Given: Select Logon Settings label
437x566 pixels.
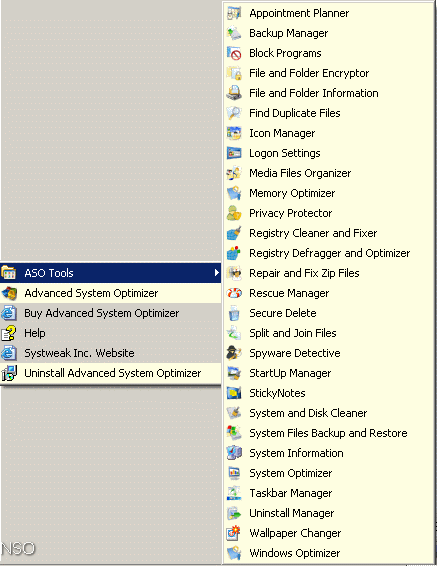Looking at the screenshot, I should (285, 153).
